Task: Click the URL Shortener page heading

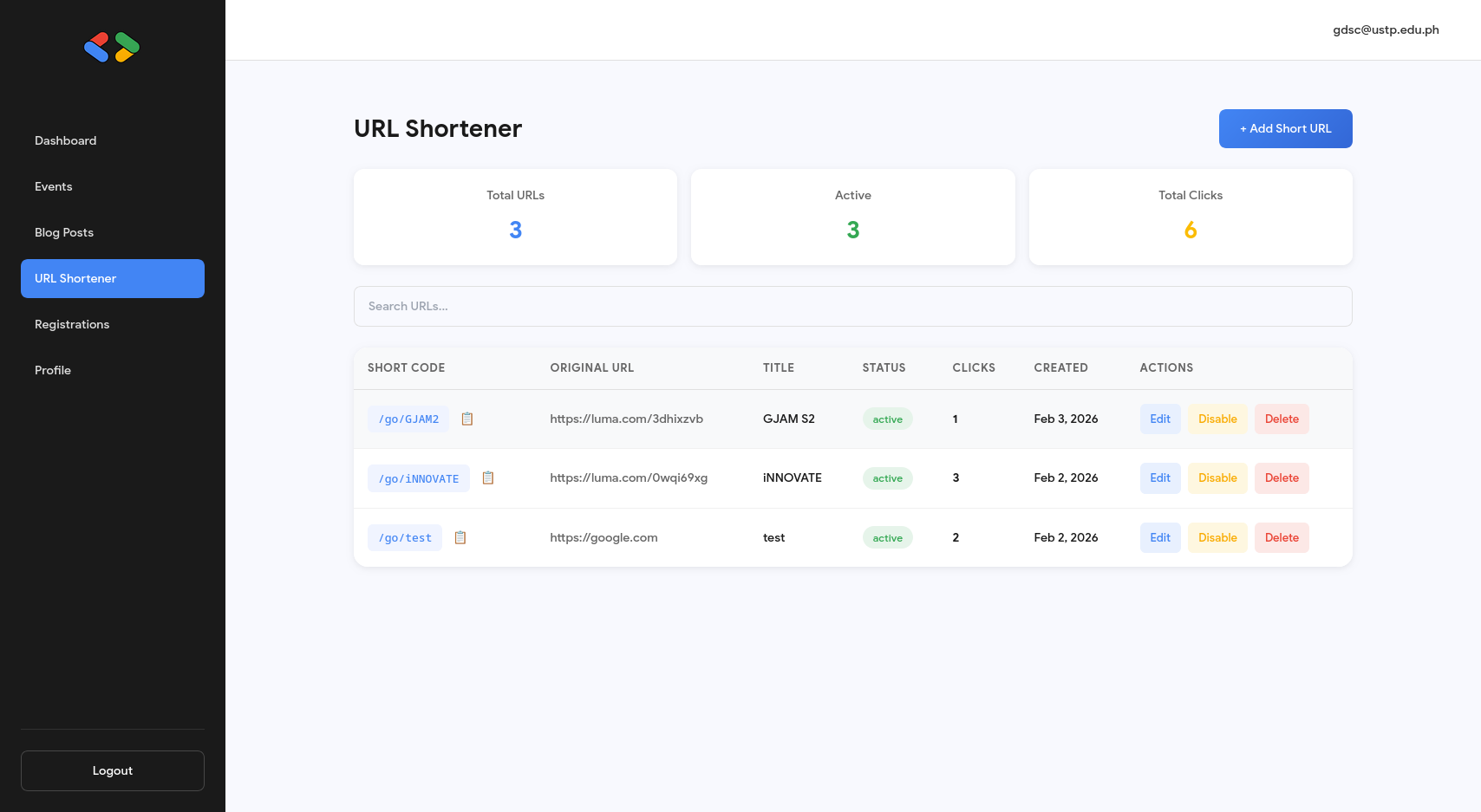Action: [x=438, y=128]
